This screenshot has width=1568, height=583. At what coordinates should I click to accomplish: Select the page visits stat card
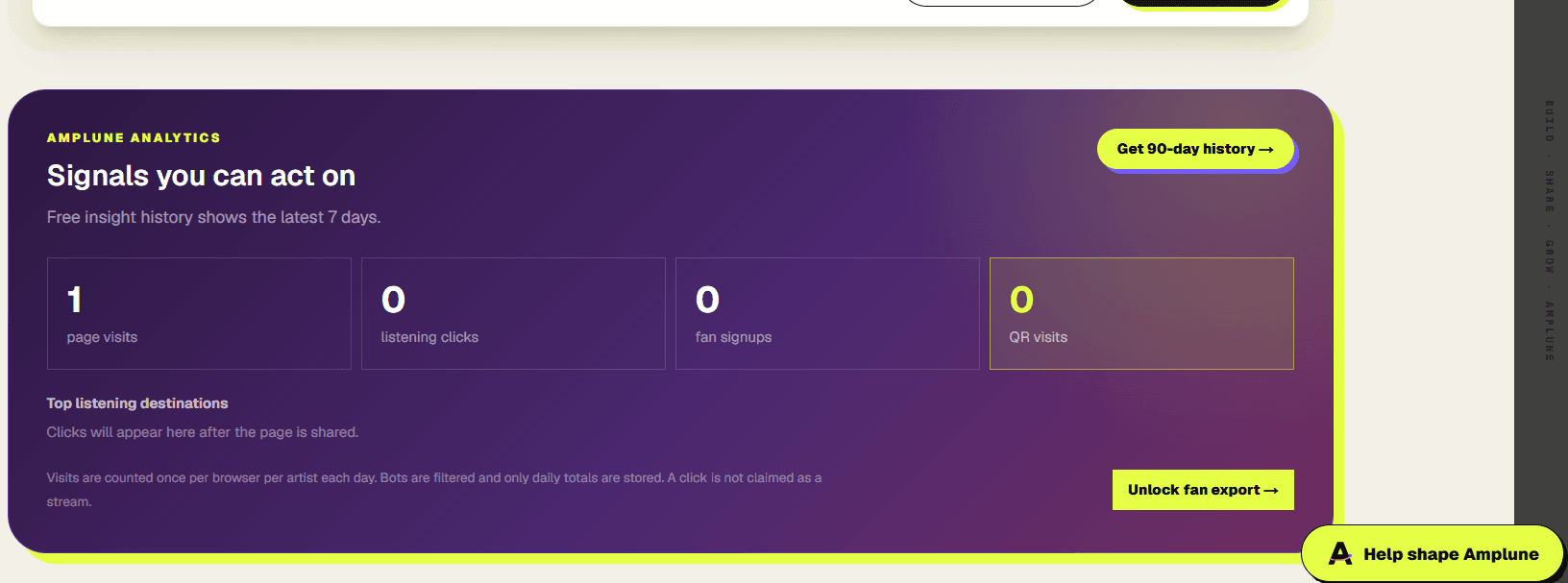199,313
